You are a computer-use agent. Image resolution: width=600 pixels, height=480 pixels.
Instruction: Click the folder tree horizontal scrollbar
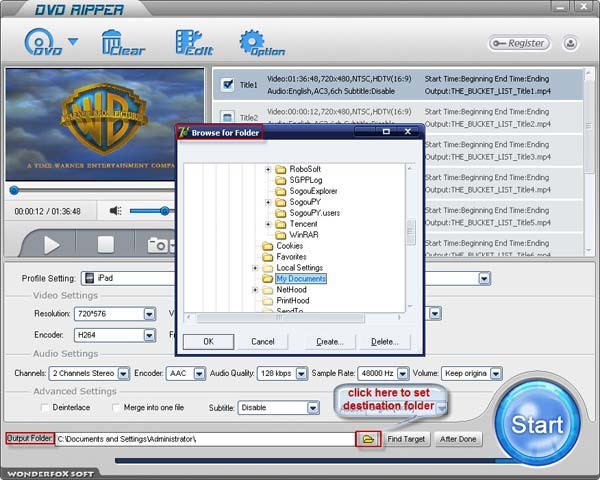280,317
